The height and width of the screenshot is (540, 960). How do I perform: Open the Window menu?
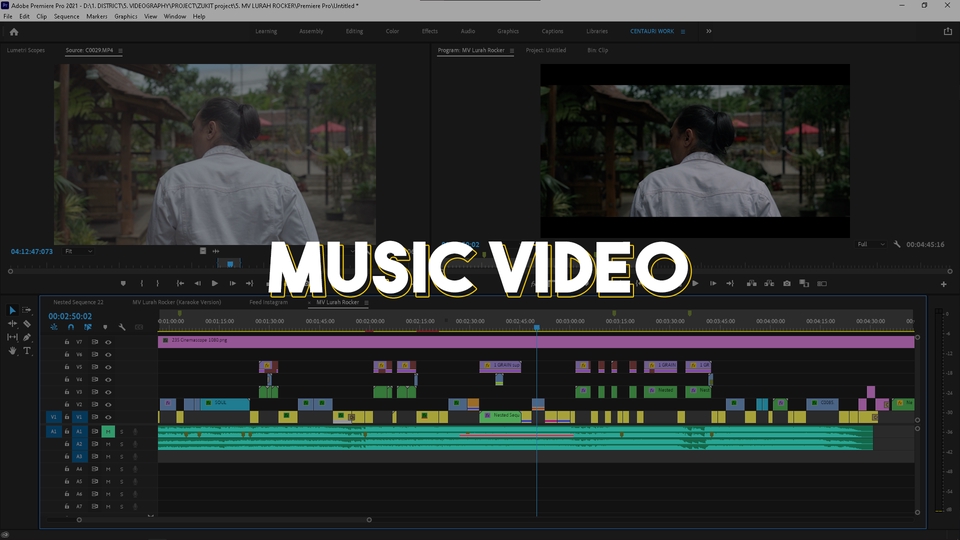tap(174, 17)
